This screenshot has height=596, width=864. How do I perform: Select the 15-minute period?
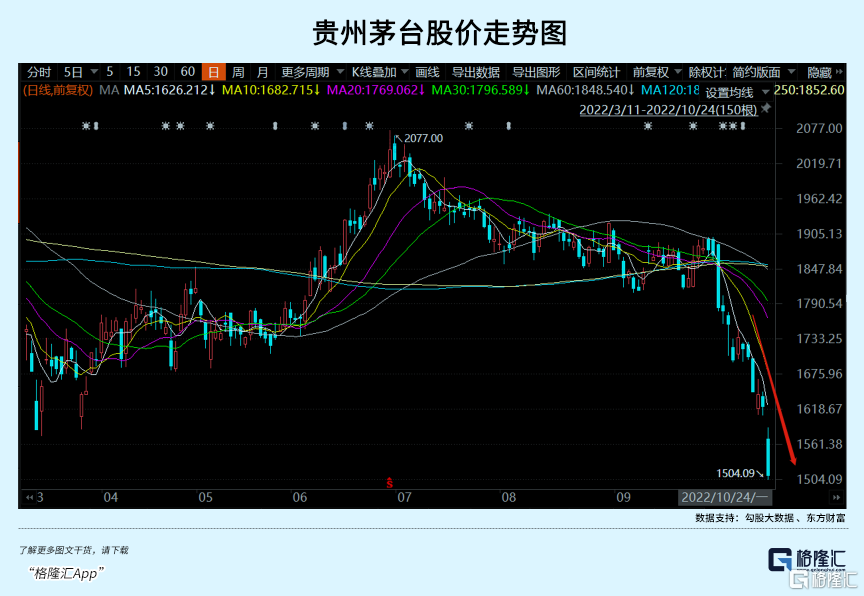(x=133, y=72)
